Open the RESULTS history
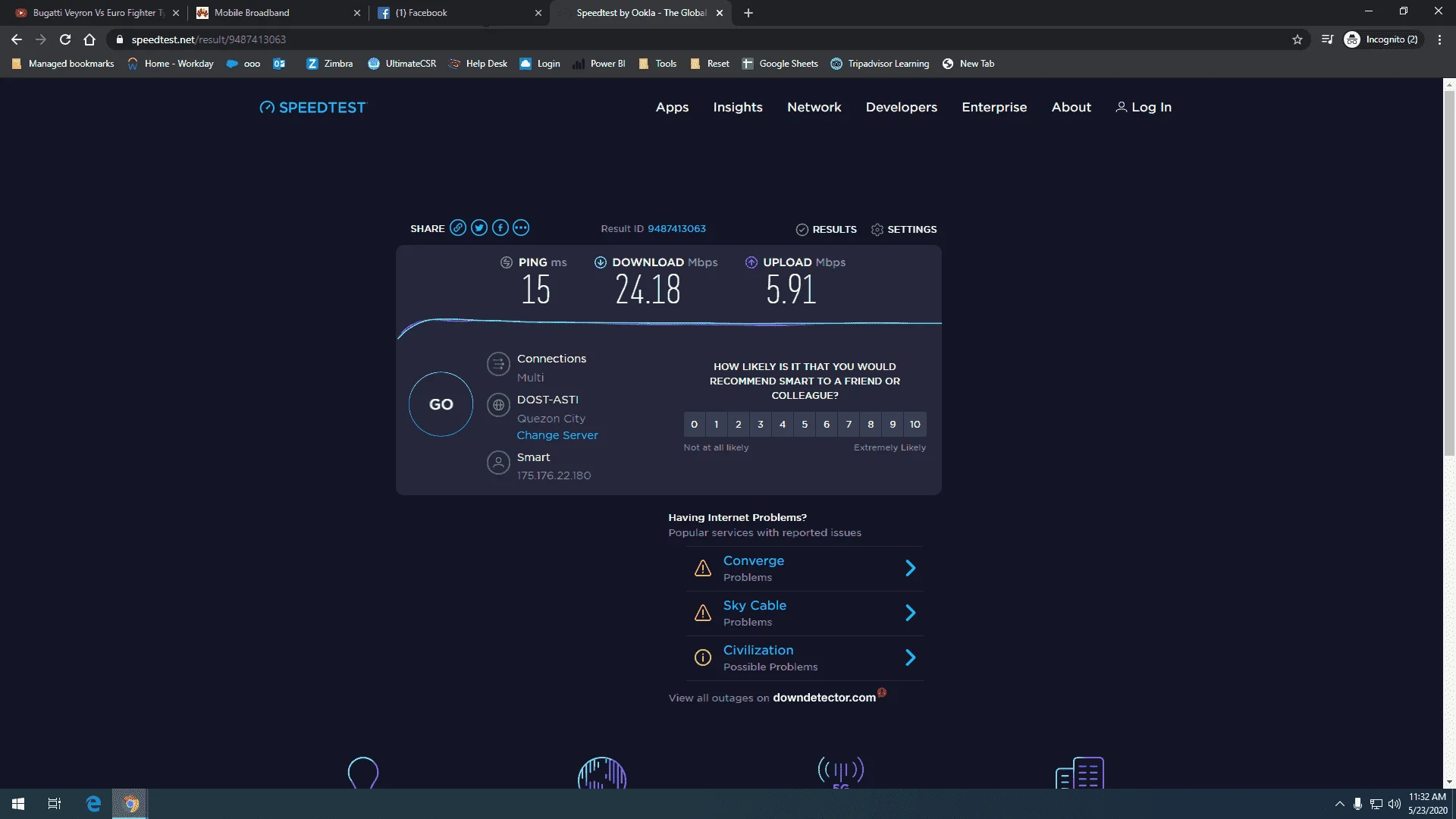 coord(826,229)
